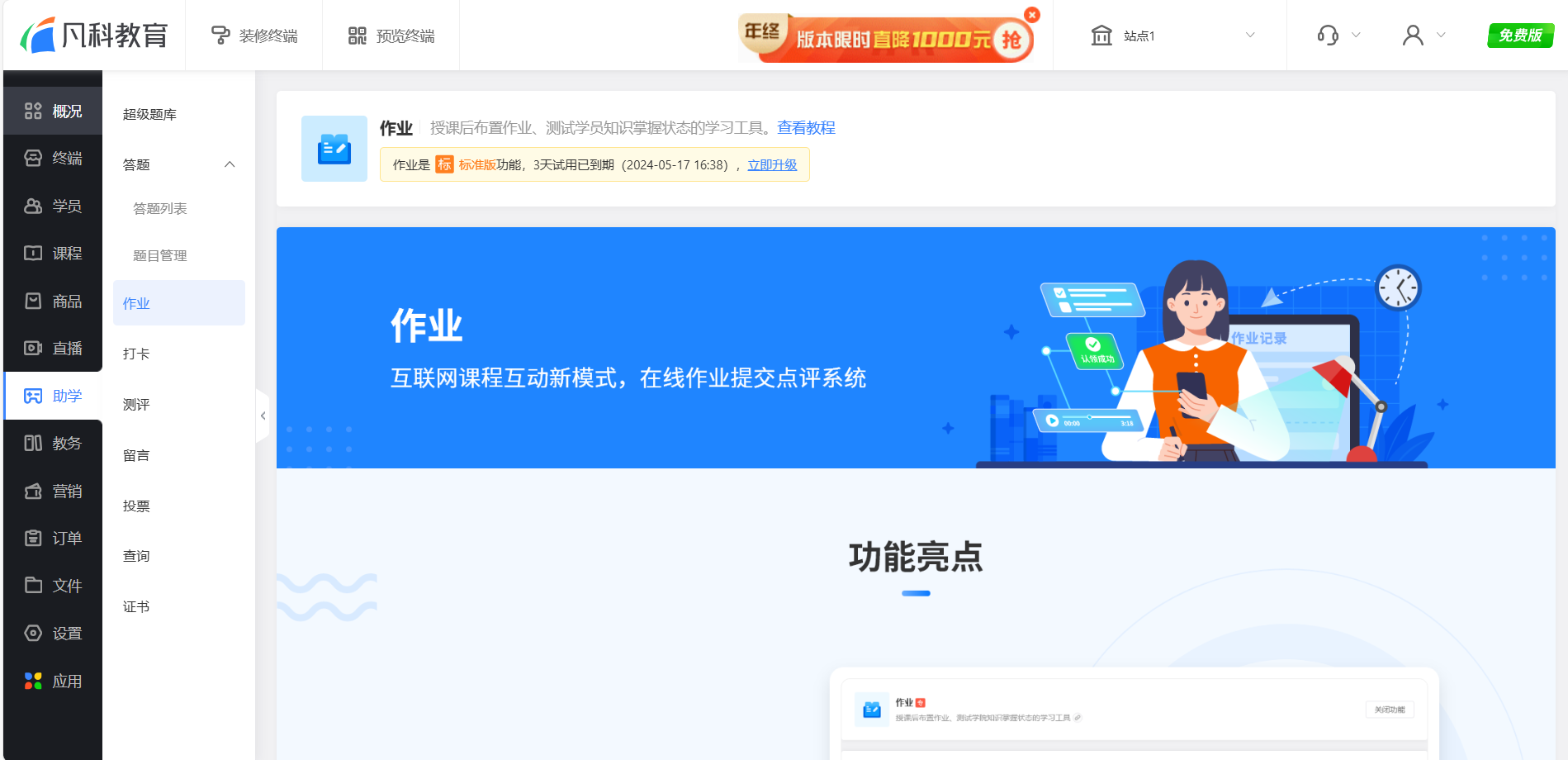Click the 订单 order clipboard icon

(x=33, y=538)
